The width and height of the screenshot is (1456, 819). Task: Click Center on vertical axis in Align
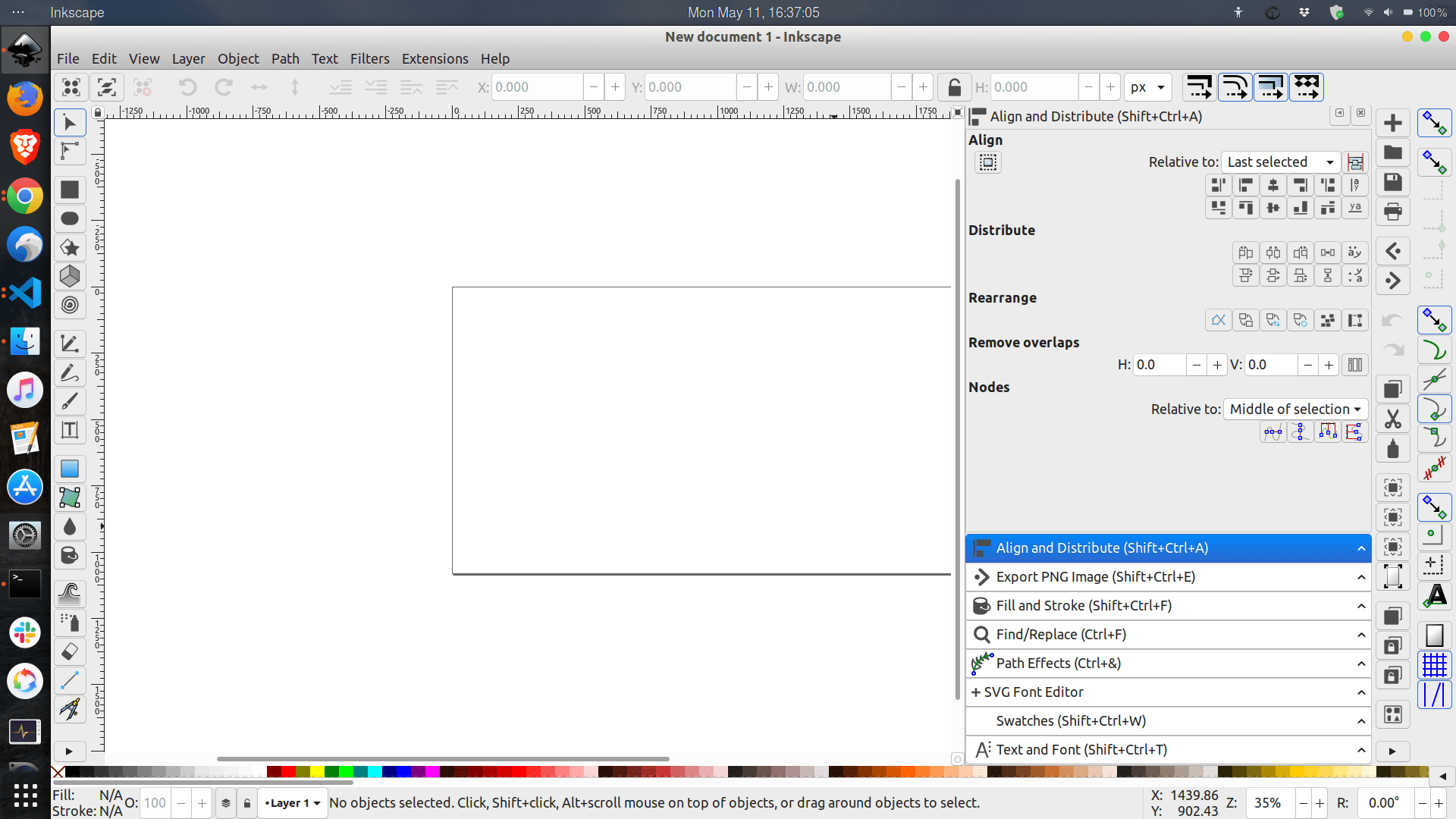[1273, 185]
